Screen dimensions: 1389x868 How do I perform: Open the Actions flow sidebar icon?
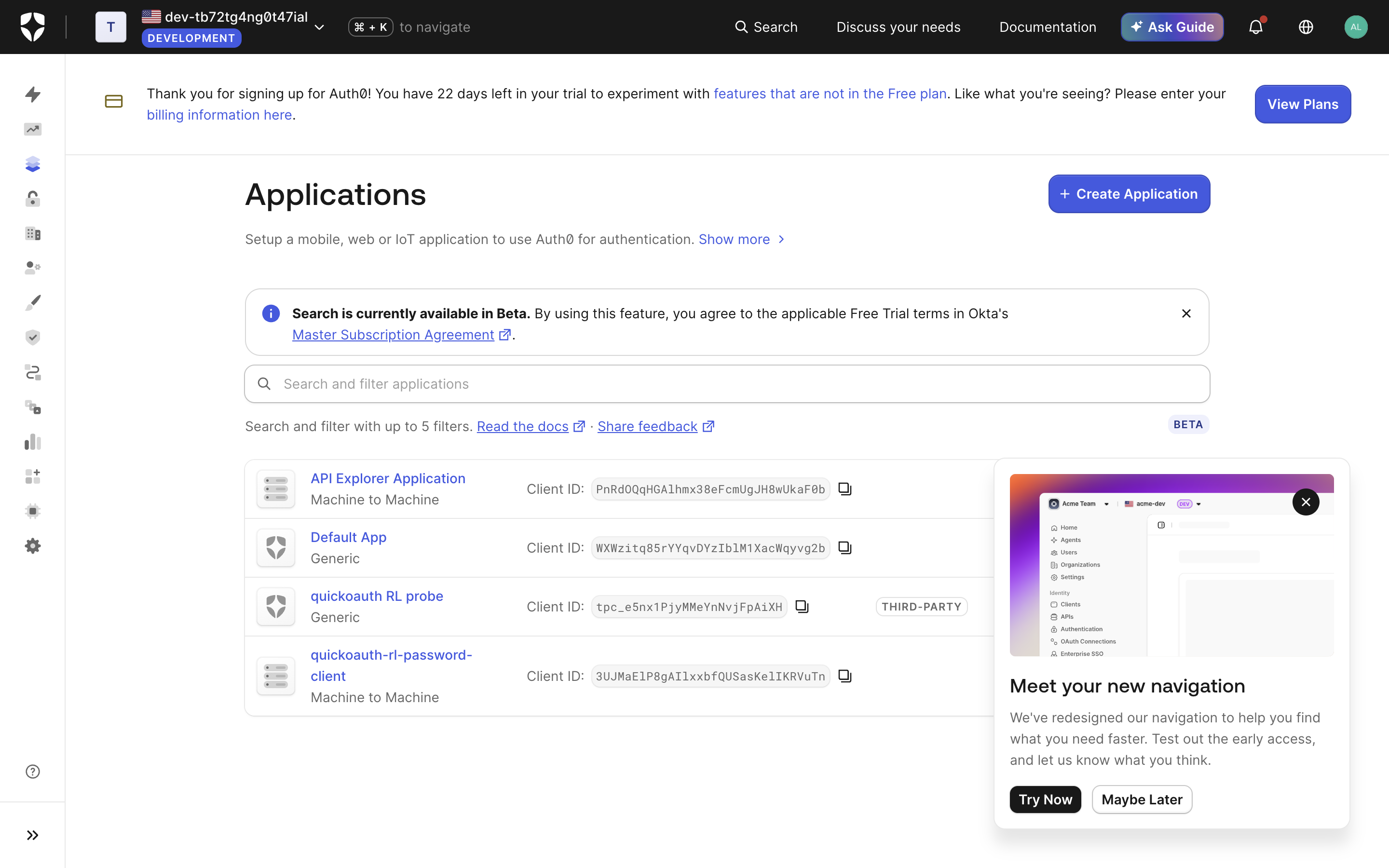[33, 372]
